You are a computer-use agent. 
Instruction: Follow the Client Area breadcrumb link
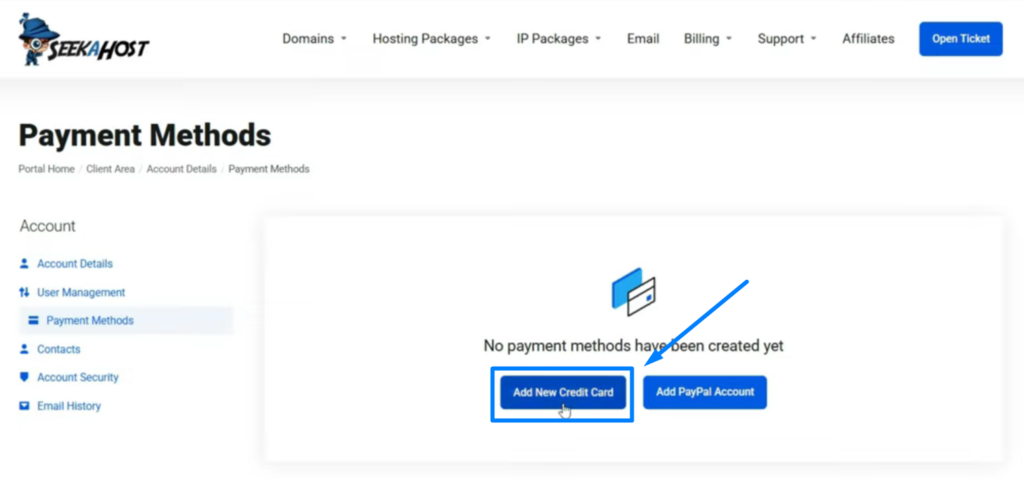point(110,169)
